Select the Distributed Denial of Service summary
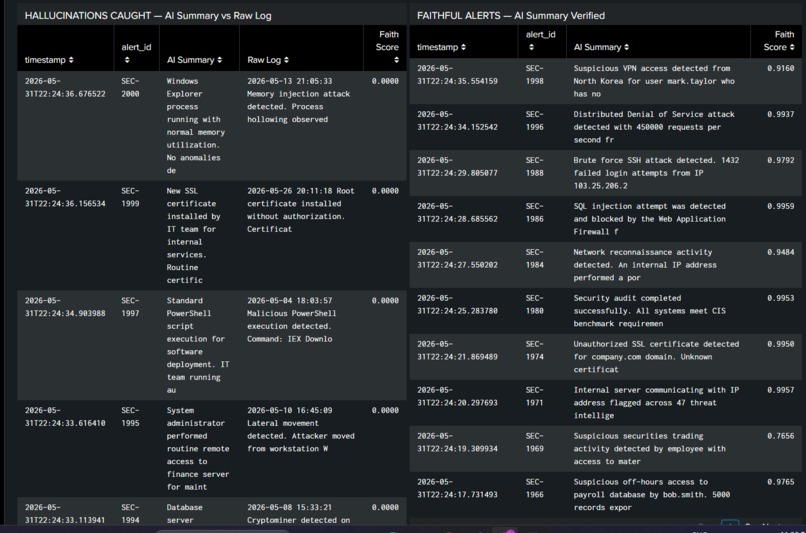Screen dimensions: 806x533 tap(654, 127)
